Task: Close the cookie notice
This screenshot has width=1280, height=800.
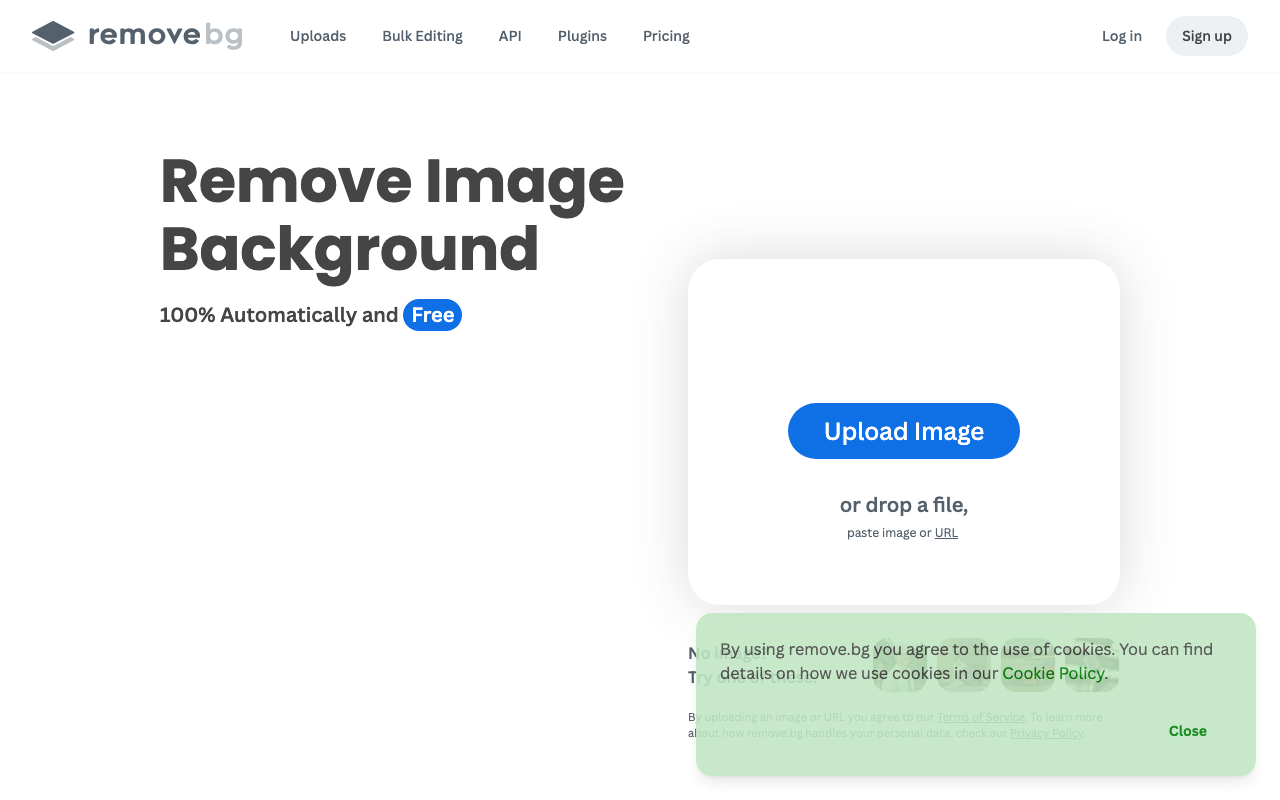Action: click(1188, 731)
